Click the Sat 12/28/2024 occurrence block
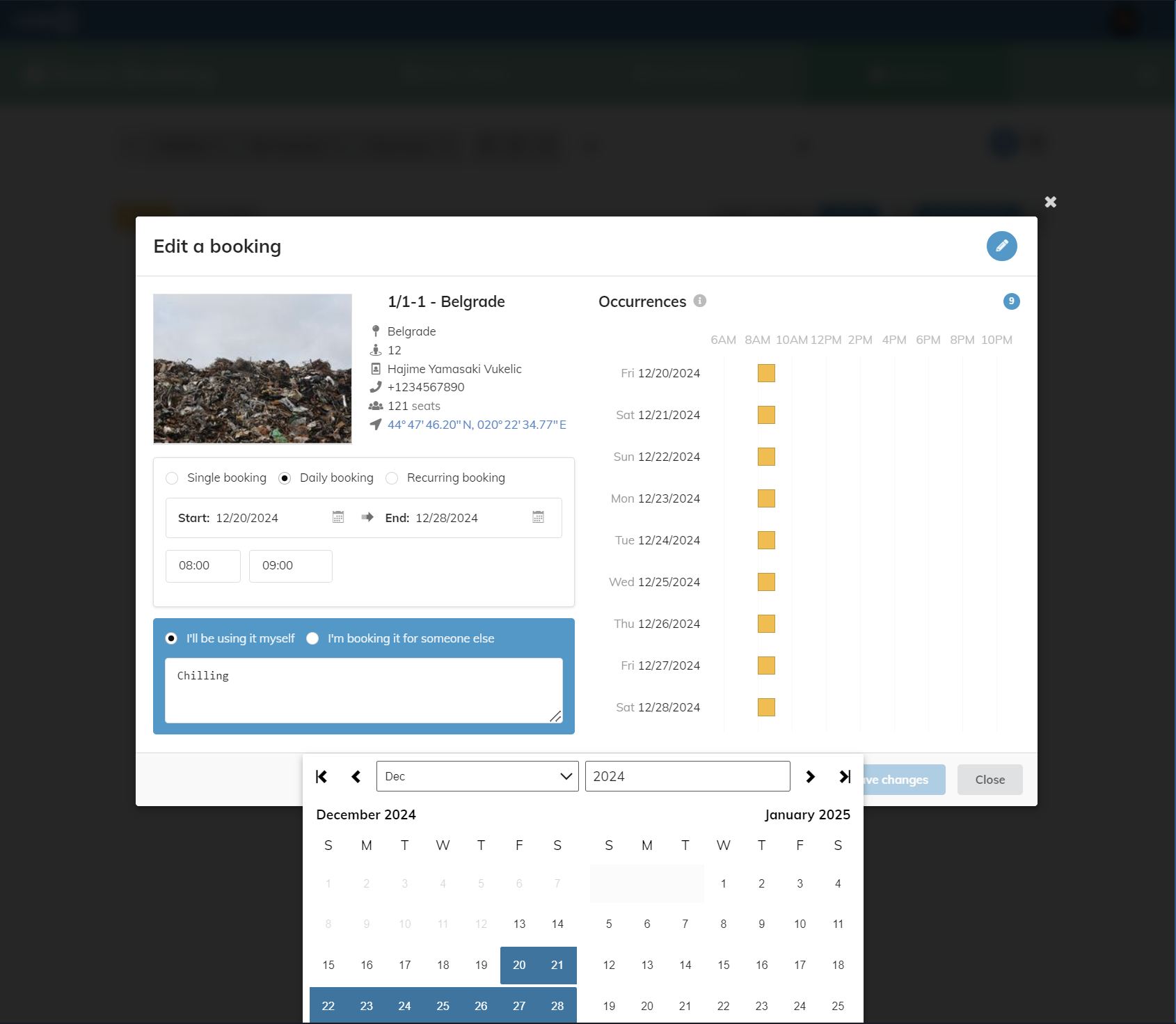The height and width of the screenshot is (1024, 1176). pos(766,707)
